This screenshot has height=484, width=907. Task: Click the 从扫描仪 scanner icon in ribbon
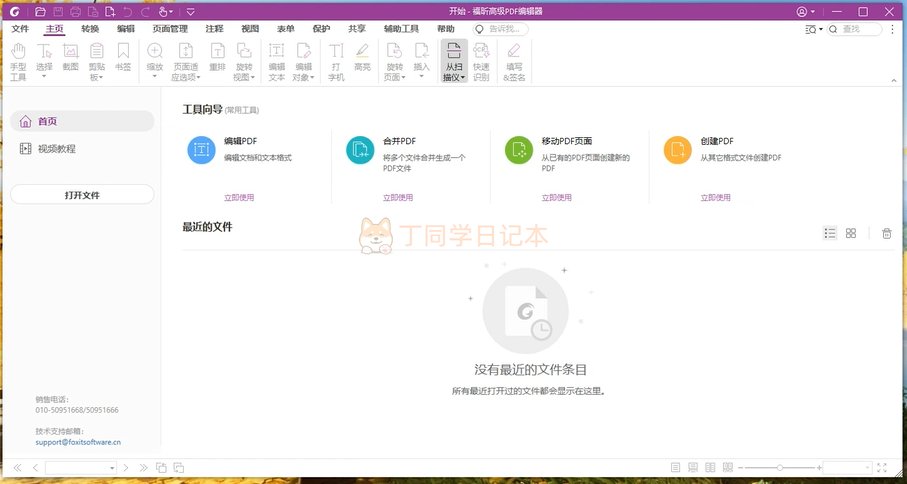[x=453, y=61]
